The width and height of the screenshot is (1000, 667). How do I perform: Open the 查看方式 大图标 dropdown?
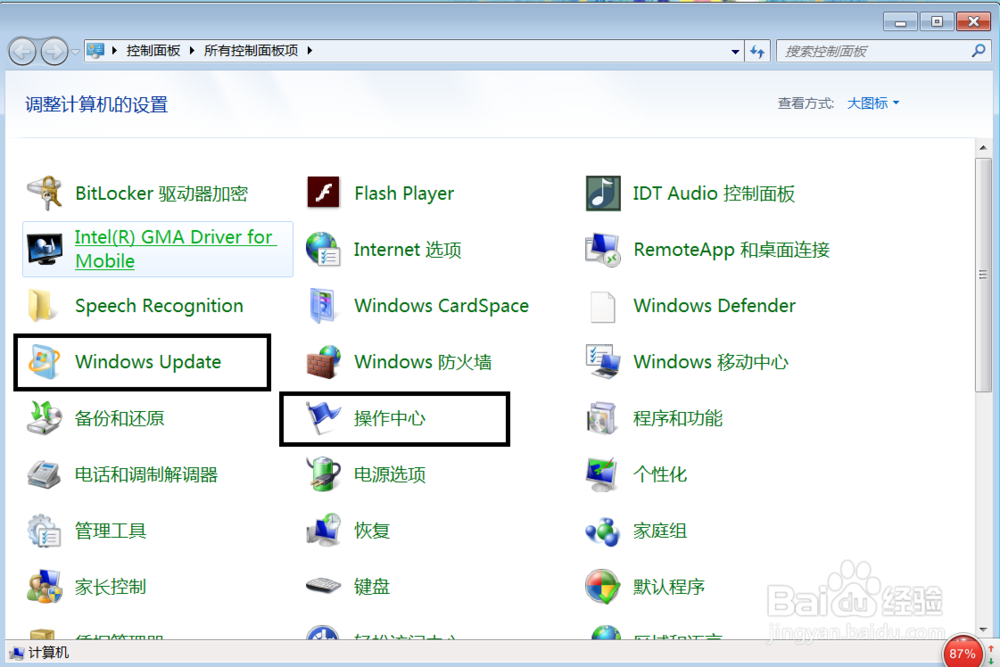872,102
